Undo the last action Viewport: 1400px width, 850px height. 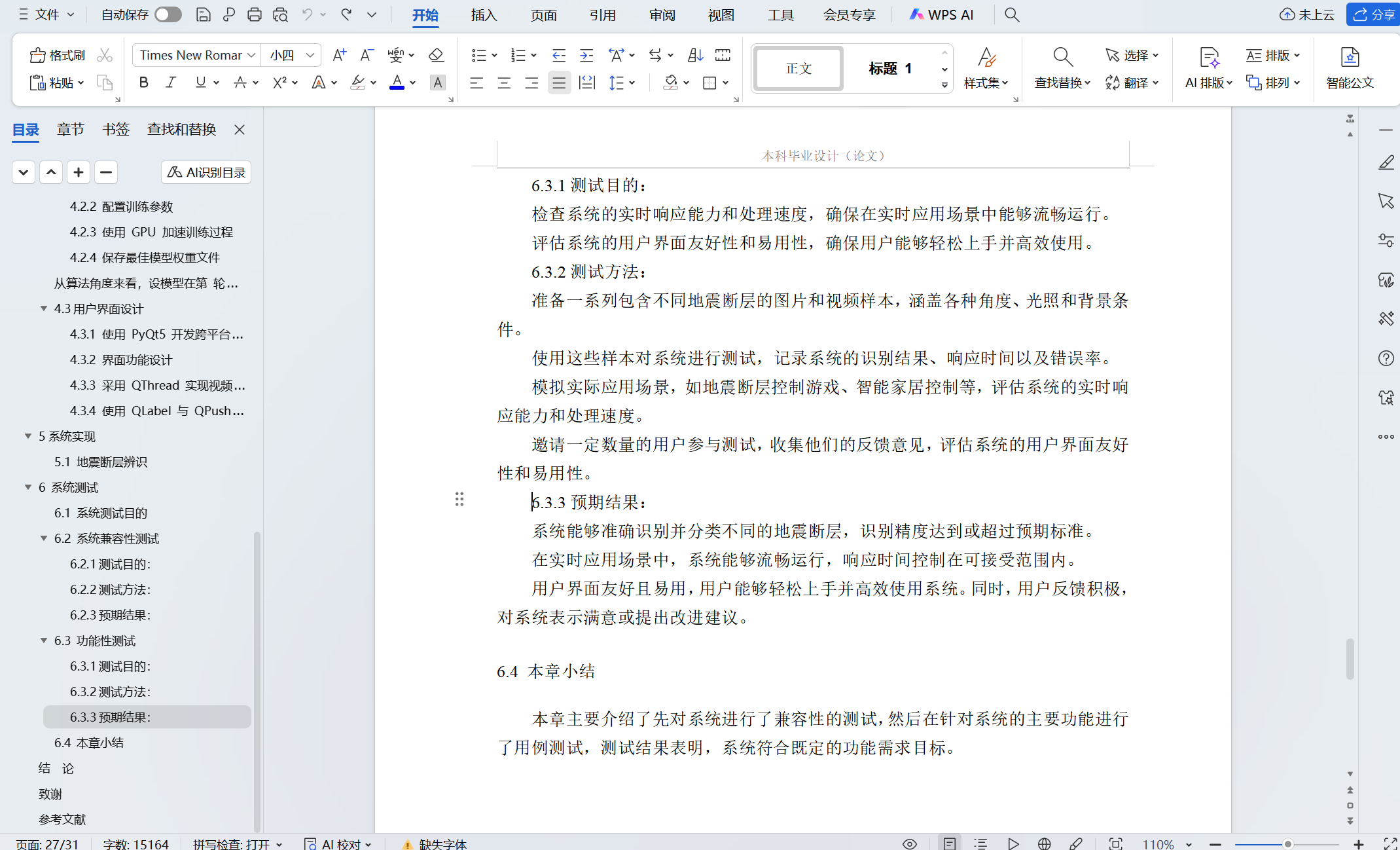coord(307,14)
